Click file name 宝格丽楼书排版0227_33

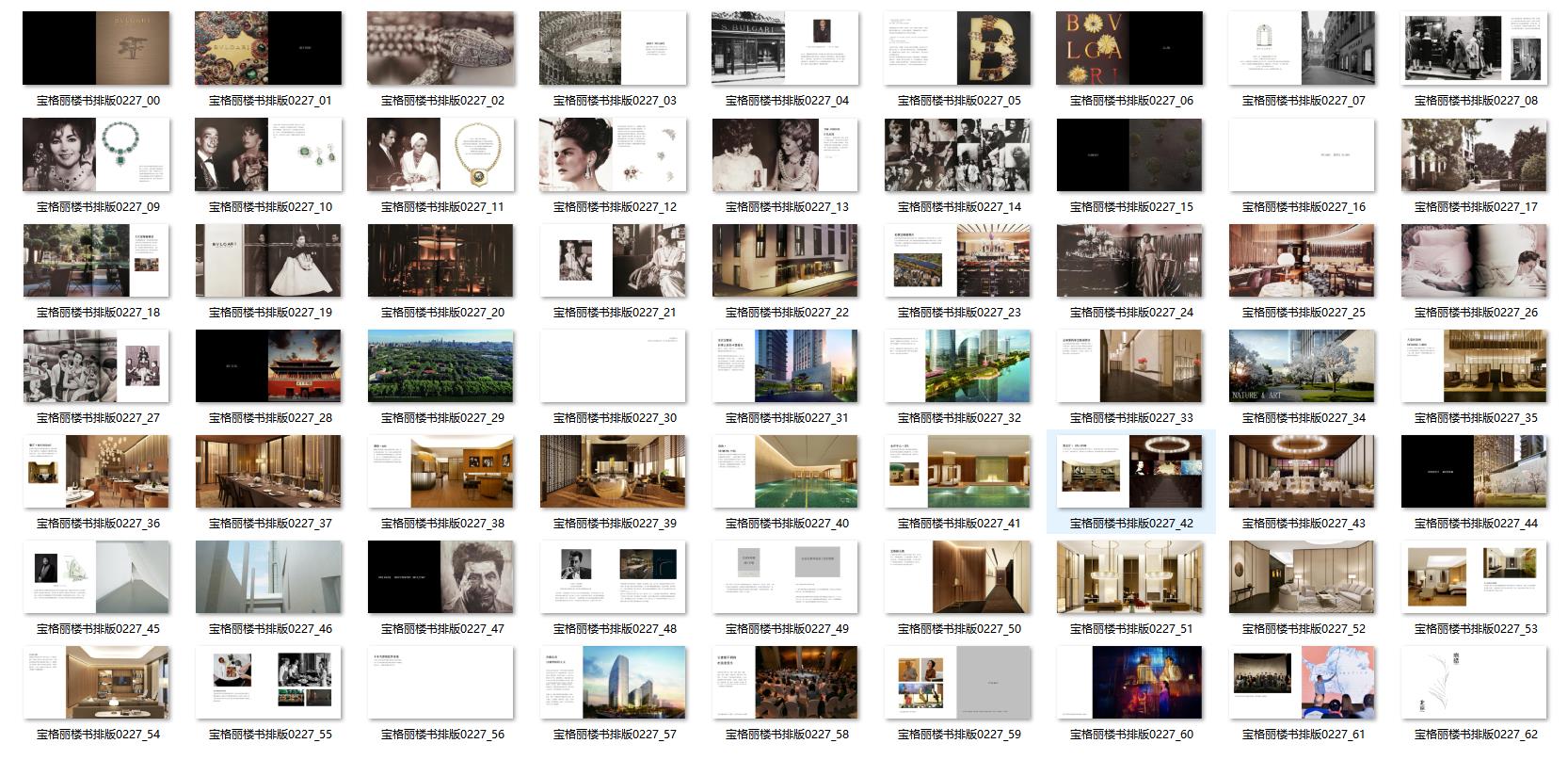pyautogui.click(x=1131, y=418)
